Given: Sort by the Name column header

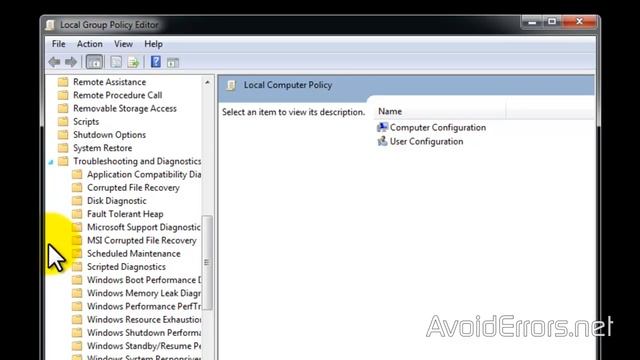Looking at the screenshot, I should (x=440, y=111).
